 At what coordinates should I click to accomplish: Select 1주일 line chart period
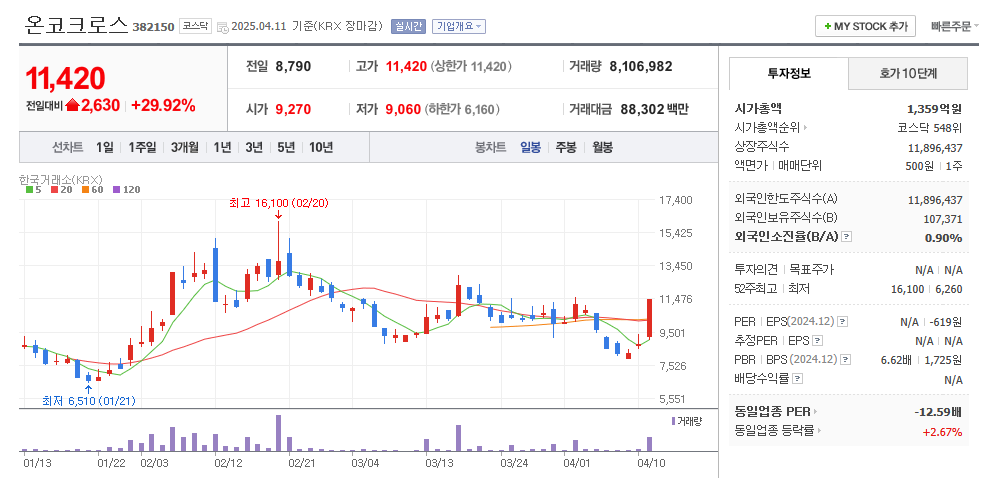[142, 148]
